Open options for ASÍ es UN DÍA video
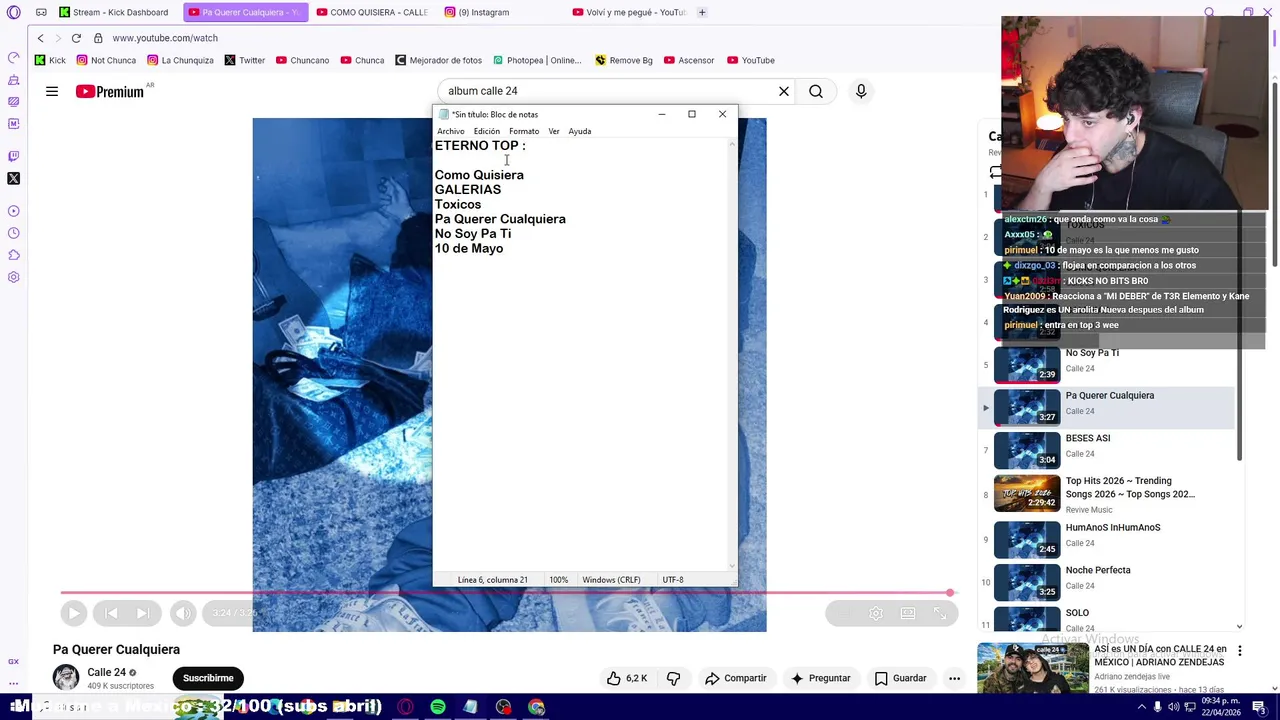This screenshot has height=720, width=1280. [1240, 651]
